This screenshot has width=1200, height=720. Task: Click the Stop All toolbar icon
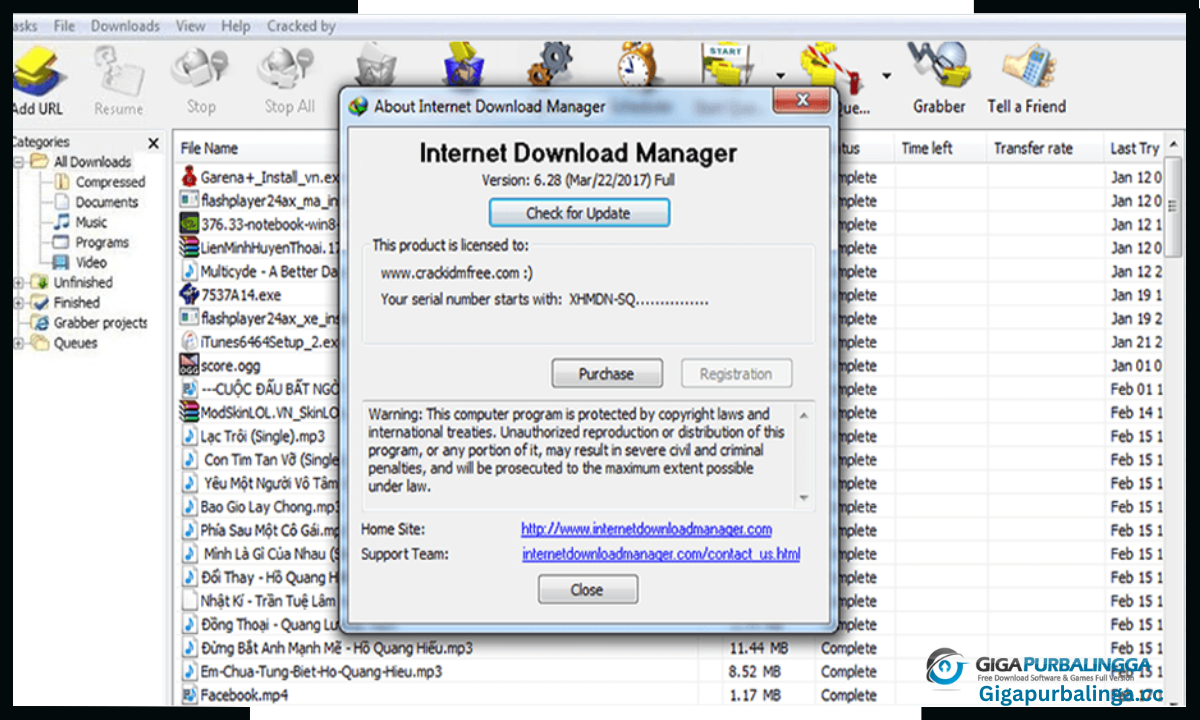[x=288, y=70]
